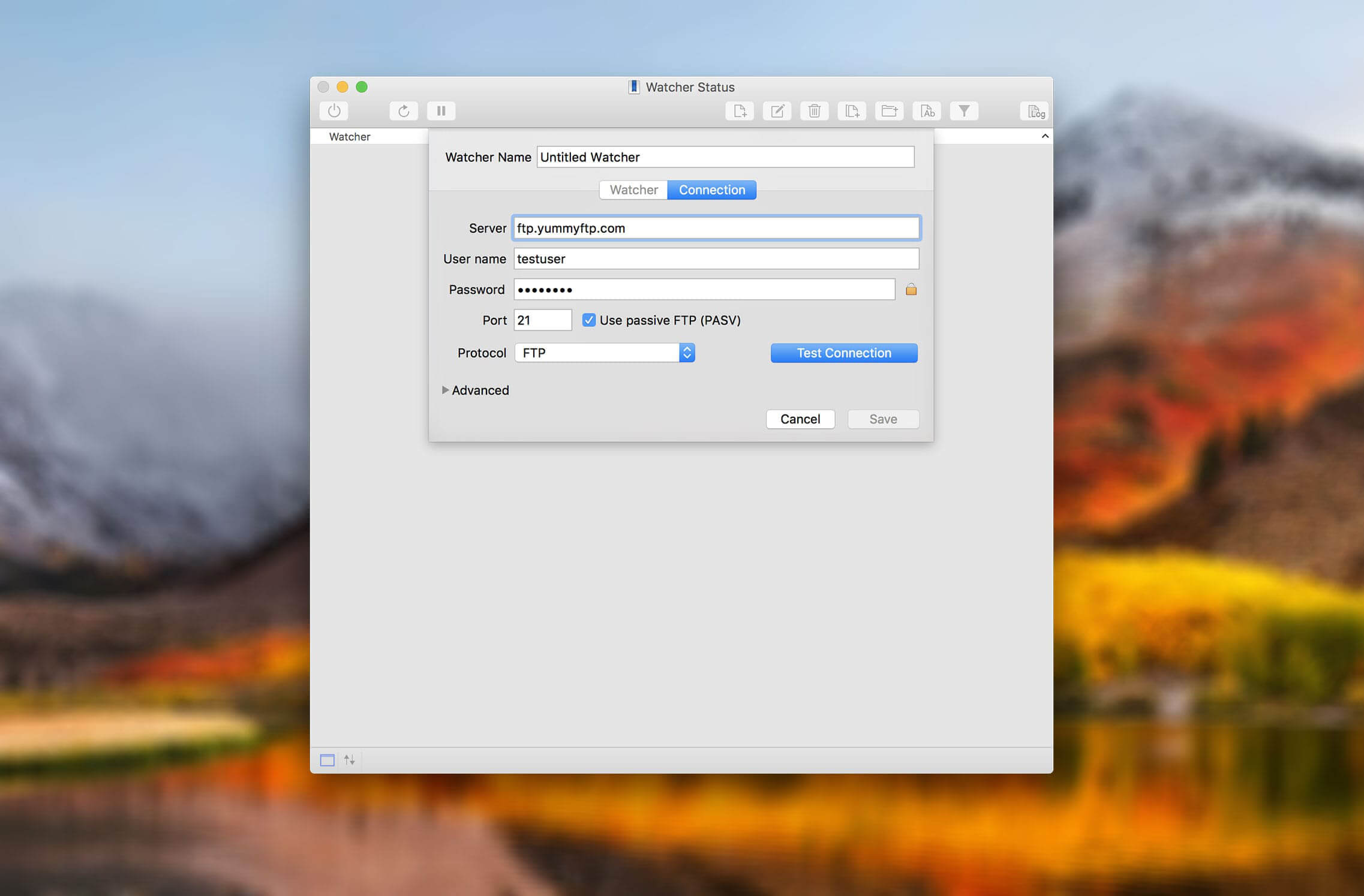This screenshot has width=1364, height=896.
Task: Click the Cancel button
Action: click(x=800, y=419)
